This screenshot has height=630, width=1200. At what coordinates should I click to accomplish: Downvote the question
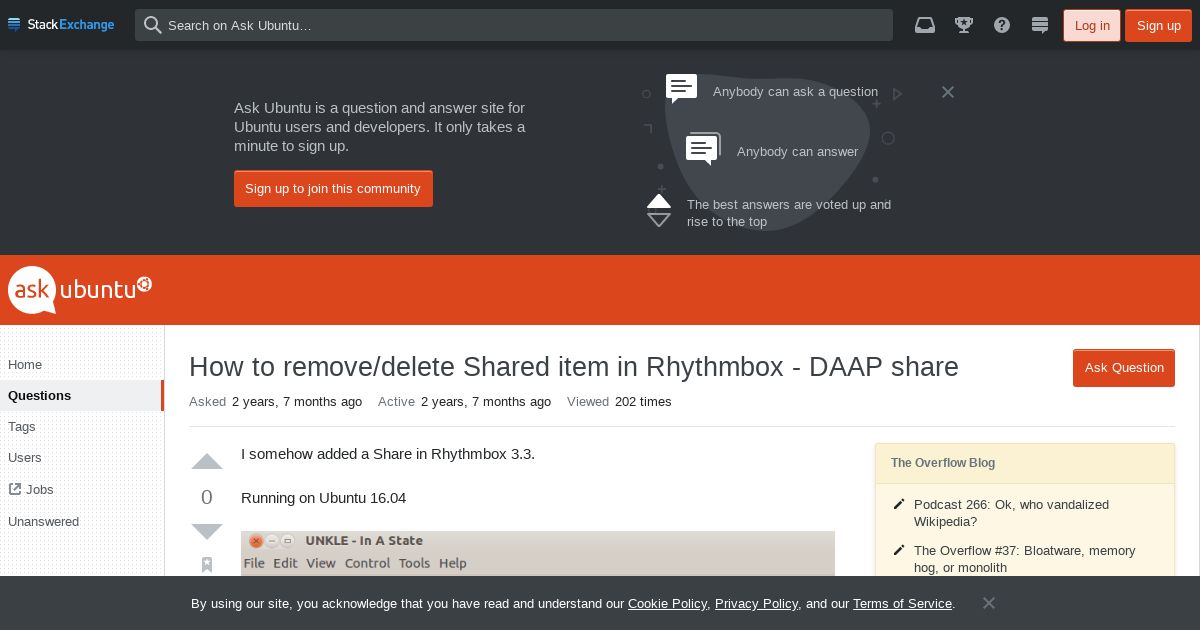click(x=207, y=531)
